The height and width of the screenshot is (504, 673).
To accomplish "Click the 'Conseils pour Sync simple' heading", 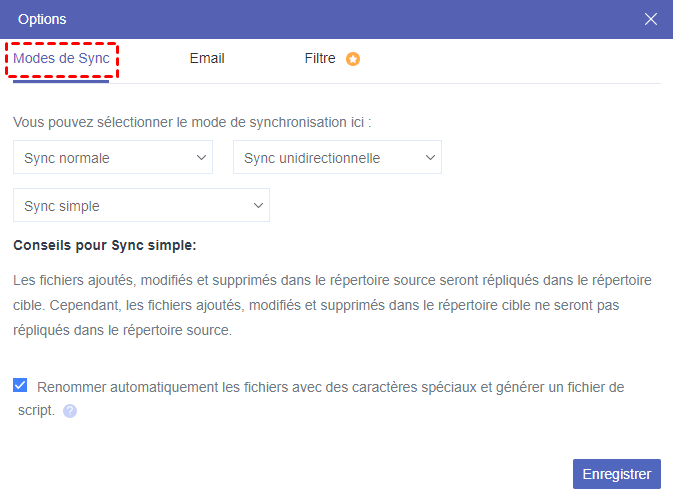I will click(x=105, y=245).
